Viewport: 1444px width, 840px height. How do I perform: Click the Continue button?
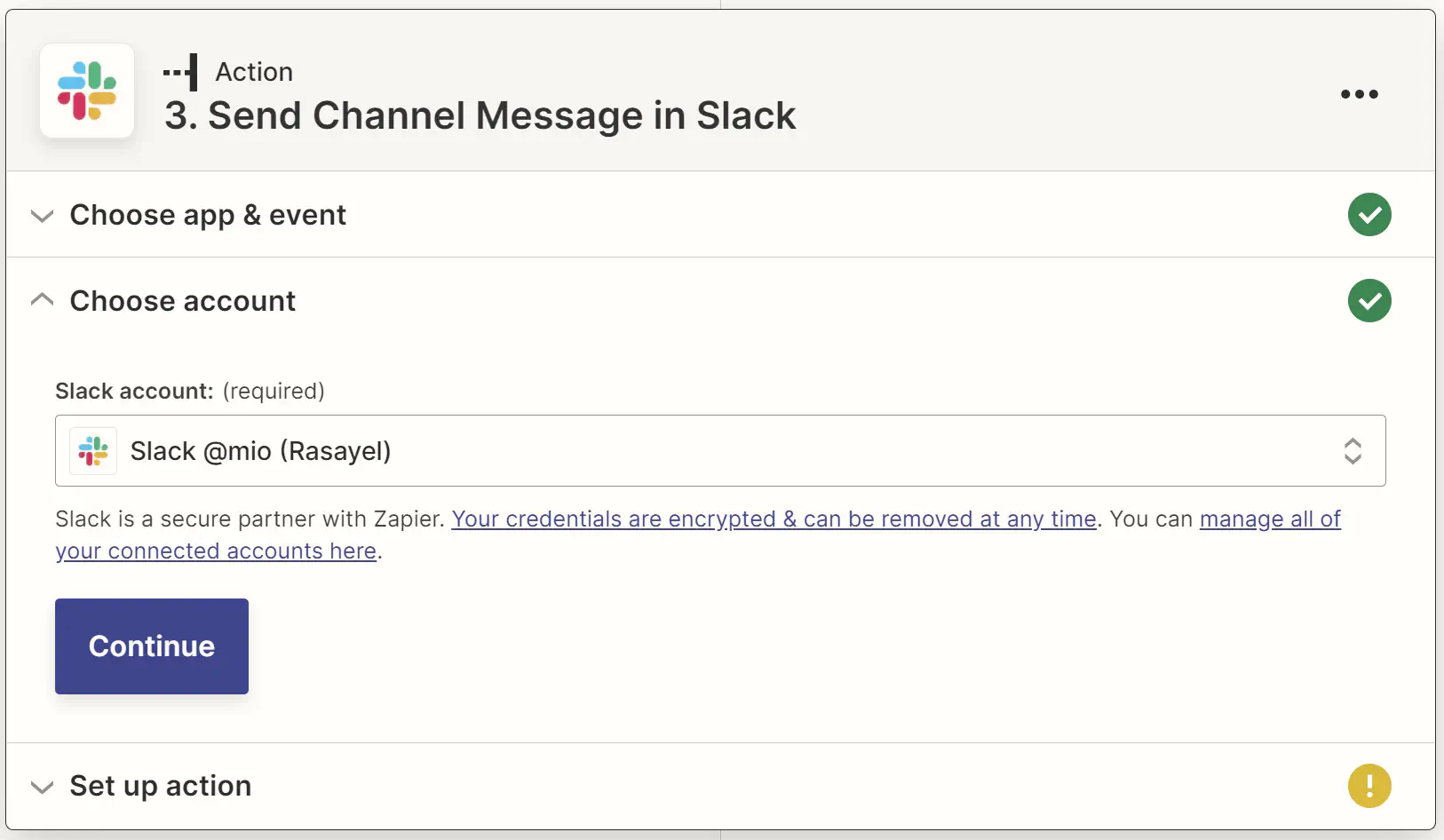(x=152, y=646)
